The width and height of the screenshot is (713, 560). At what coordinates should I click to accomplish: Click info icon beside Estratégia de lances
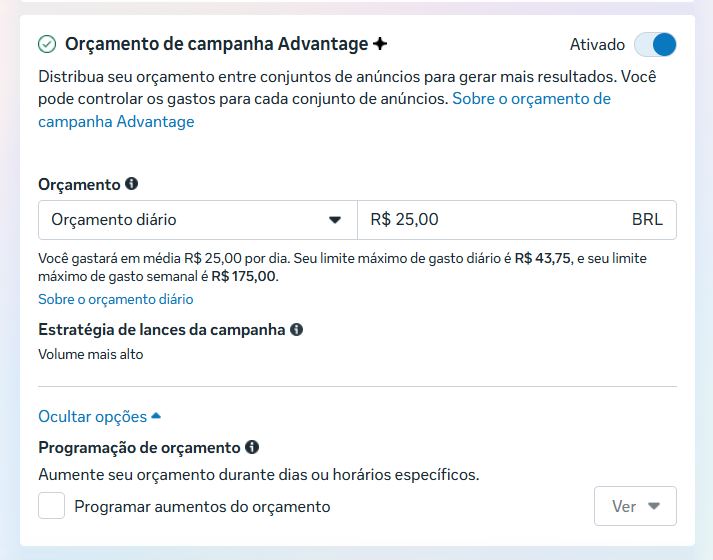tap(296, 329)
